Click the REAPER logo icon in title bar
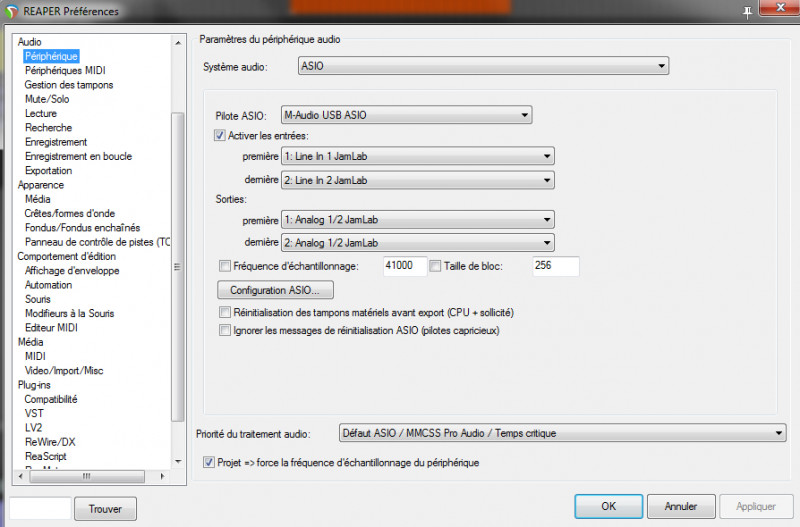Image resolution: width=800 pixels, height=527 pixels. (11, 11)
